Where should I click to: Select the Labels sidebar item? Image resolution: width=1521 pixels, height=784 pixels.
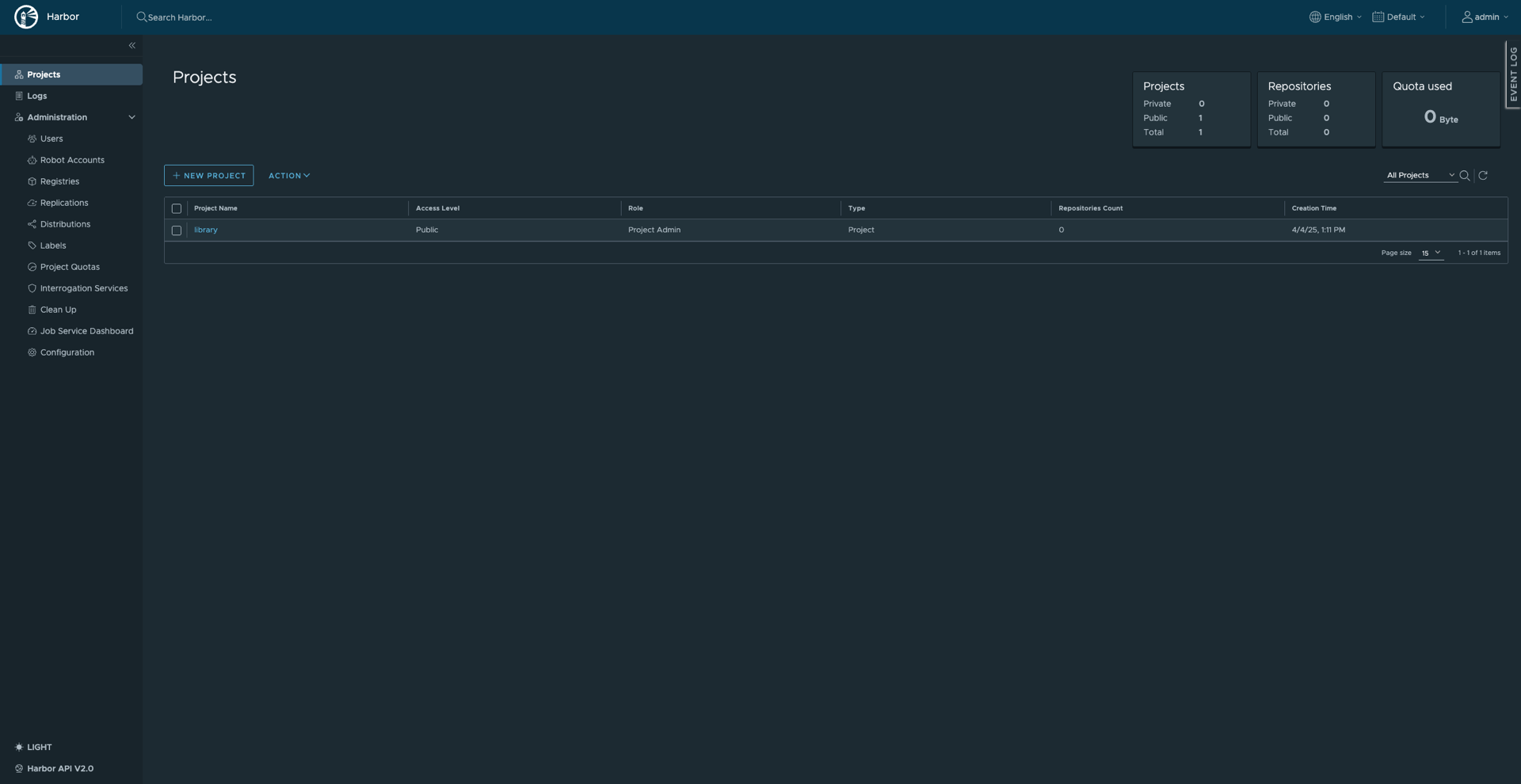(x=53, y=245)
